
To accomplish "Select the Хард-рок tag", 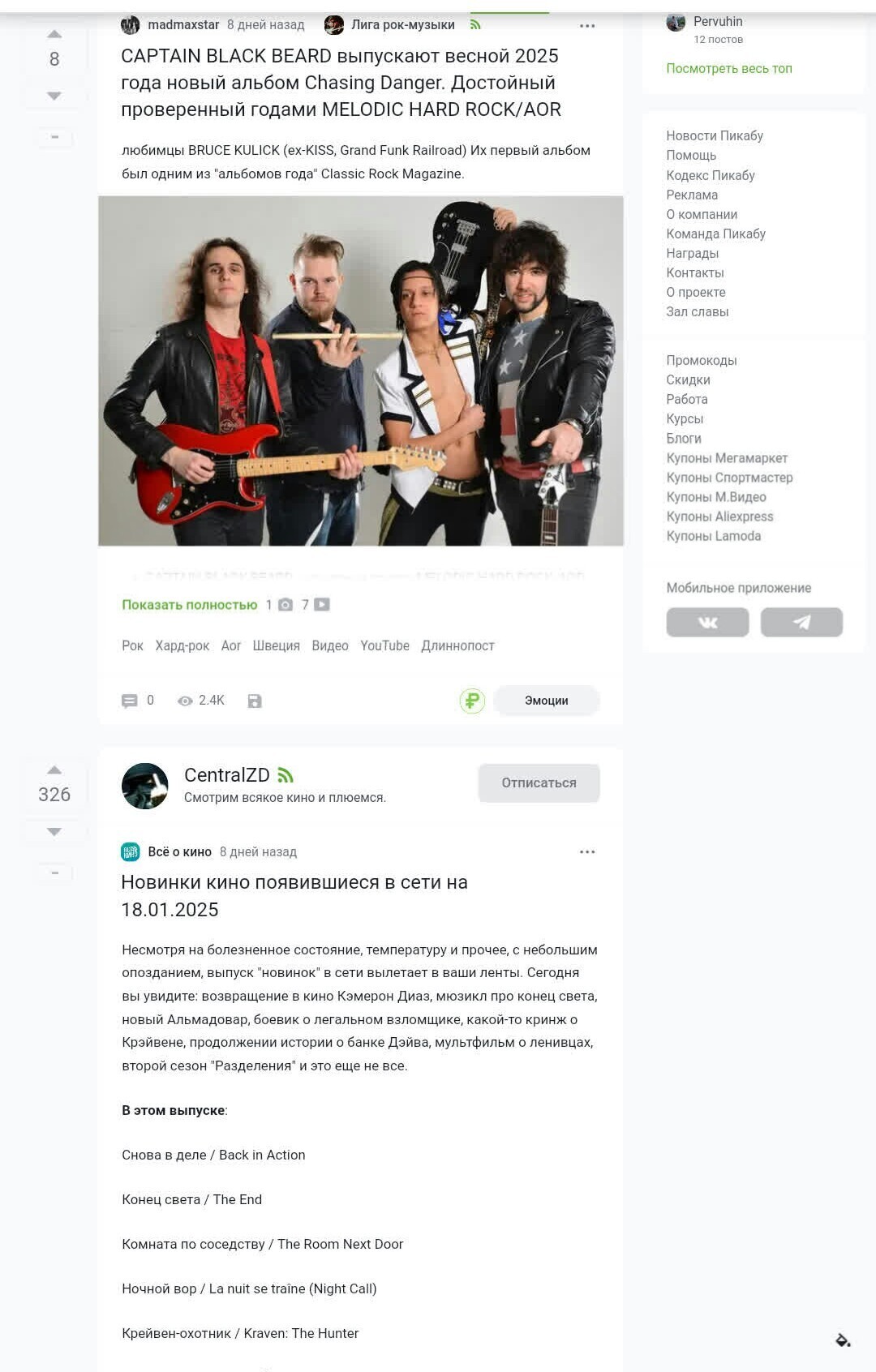I will coord(182,645).
